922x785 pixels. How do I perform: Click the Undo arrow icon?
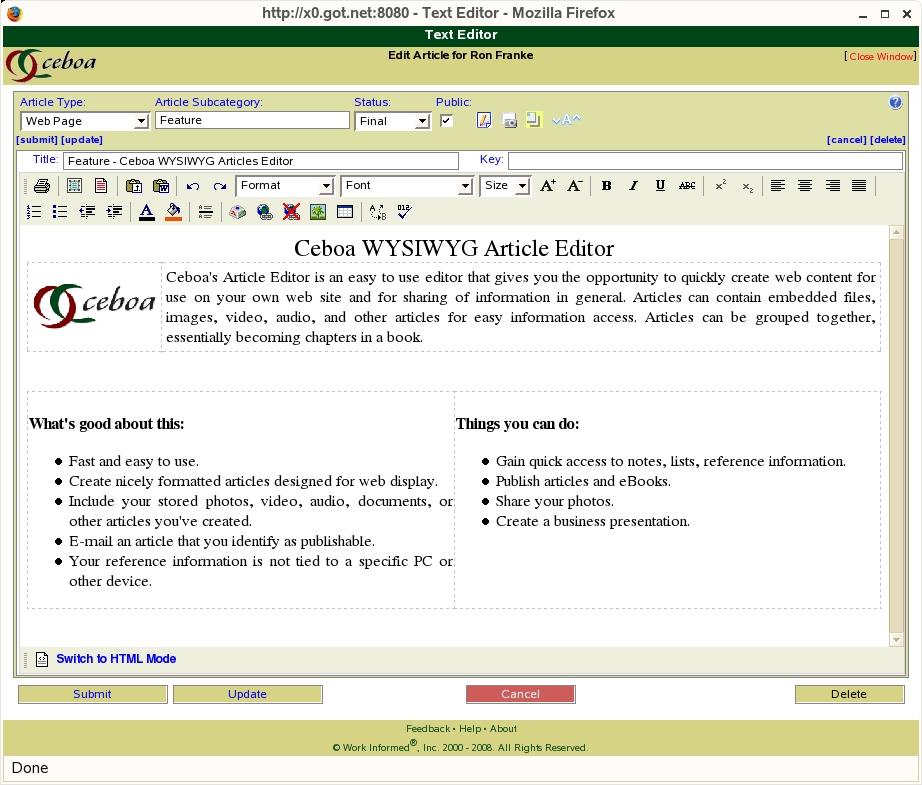[193, 186]
